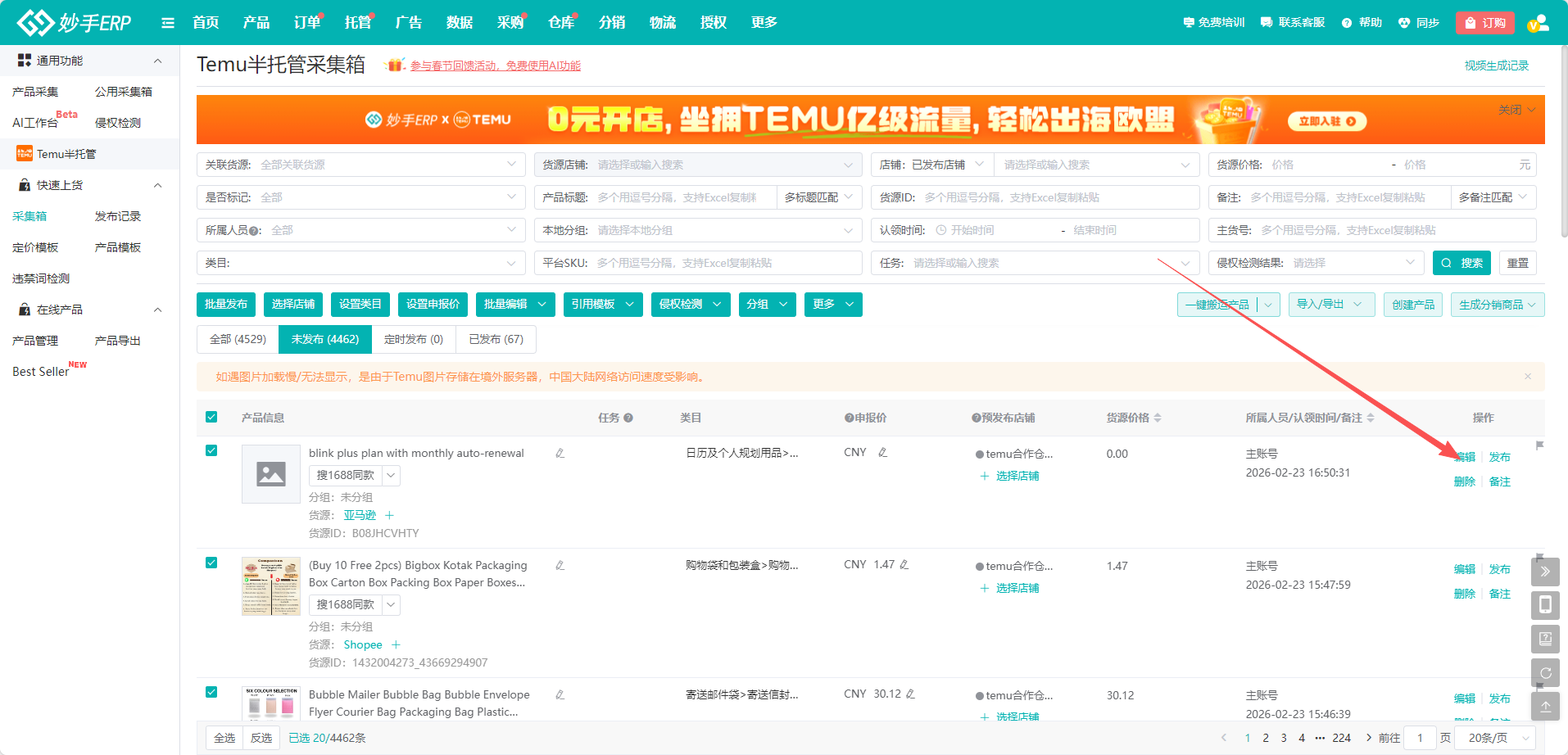Click the 搜索 search button
The height and width of the screenshot is (755, 1568).
[x=1462, y=263]
